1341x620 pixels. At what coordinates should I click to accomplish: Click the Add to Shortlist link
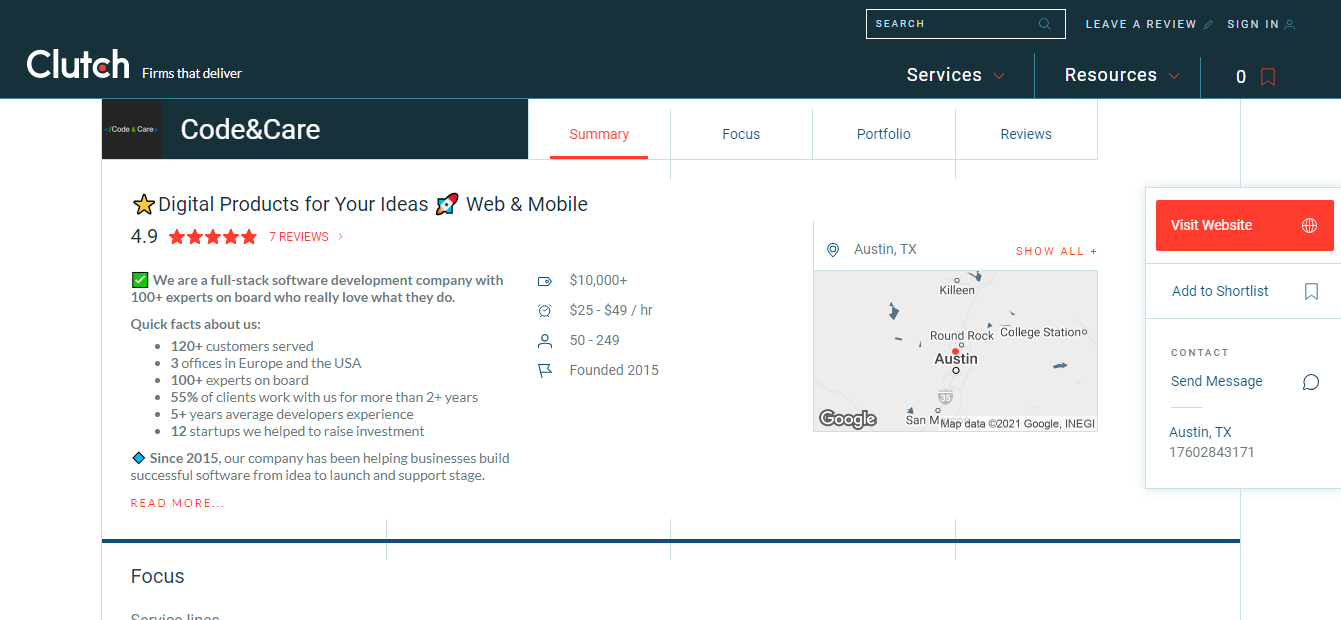click(x=1220, y=291)
